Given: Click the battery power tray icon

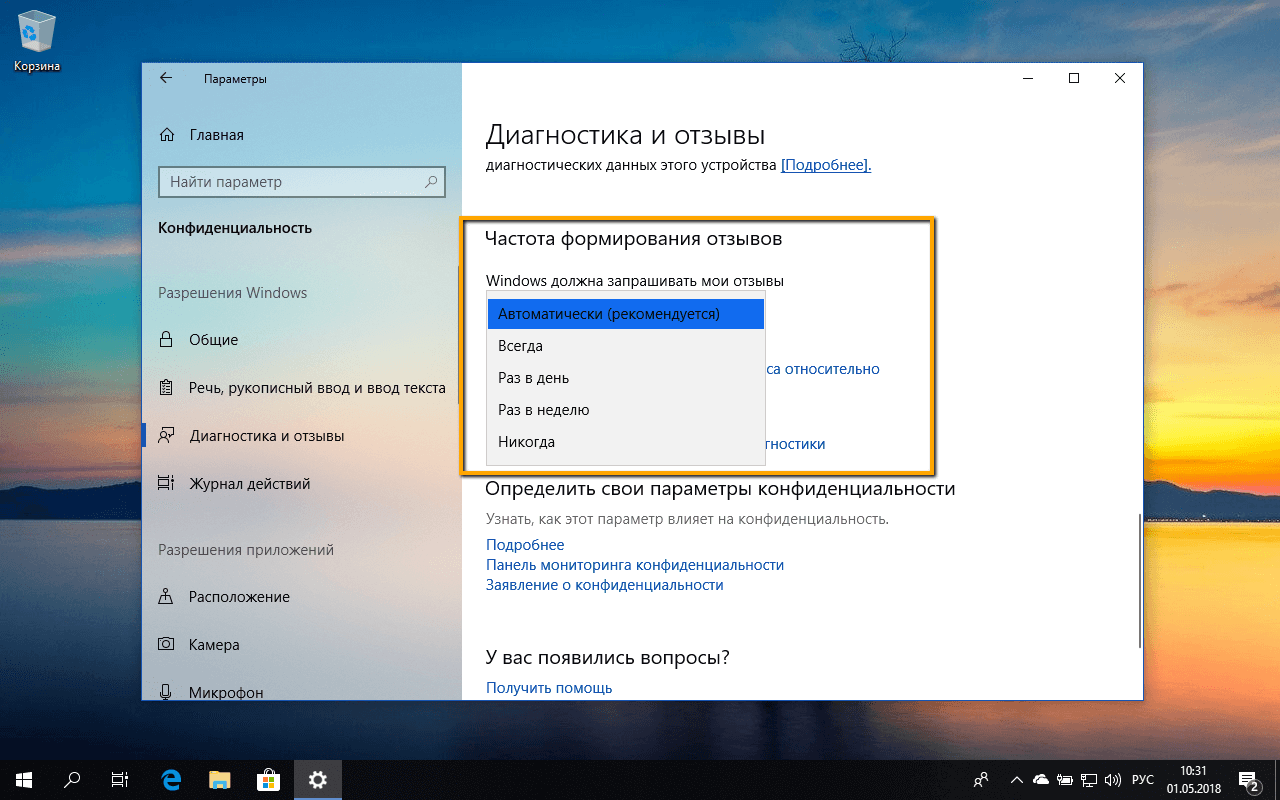Looking at the screenshot, I should pos(1066,780).
